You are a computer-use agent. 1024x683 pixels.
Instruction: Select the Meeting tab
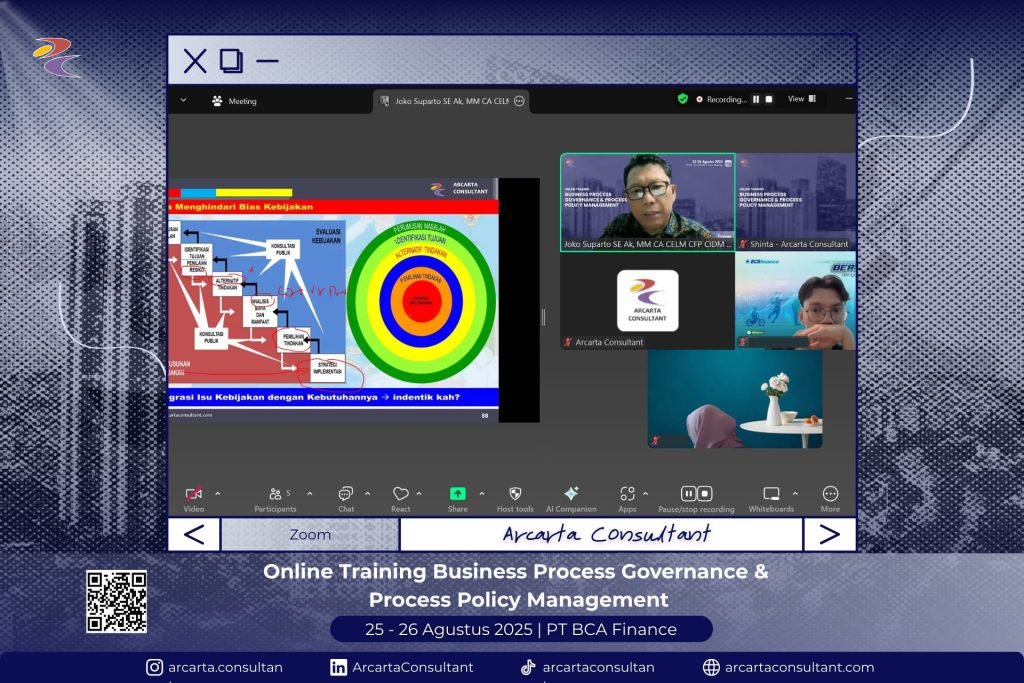pos(234,101)
